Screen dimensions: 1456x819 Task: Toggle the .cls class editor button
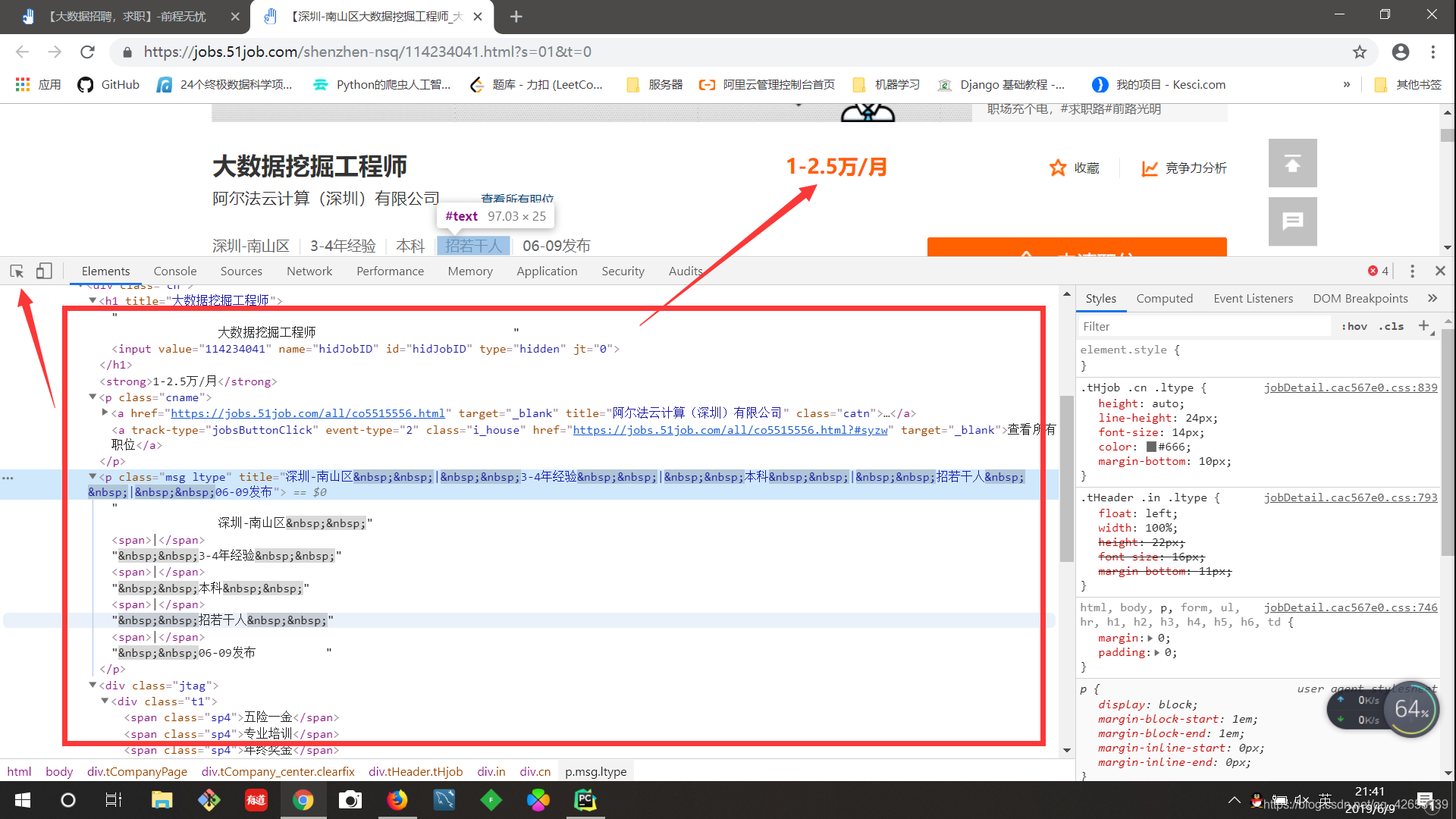(x=1392, y=326)
